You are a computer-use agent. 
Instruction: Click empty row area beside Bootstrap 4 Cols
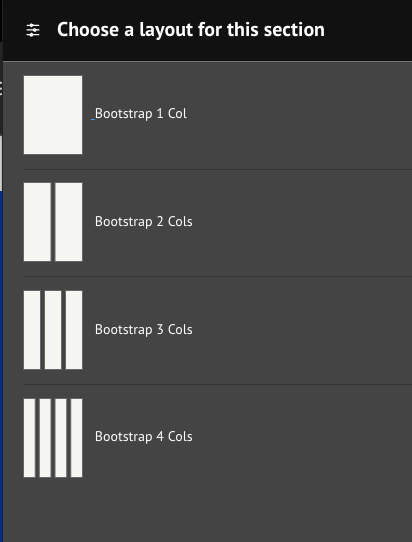tap(301, 438)
